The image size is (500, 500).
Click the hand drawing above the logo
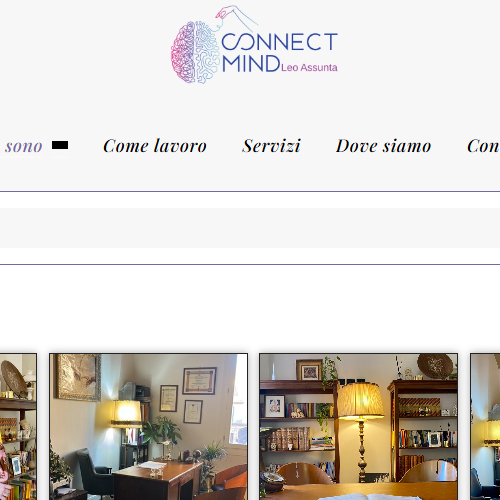click(236, 16)
